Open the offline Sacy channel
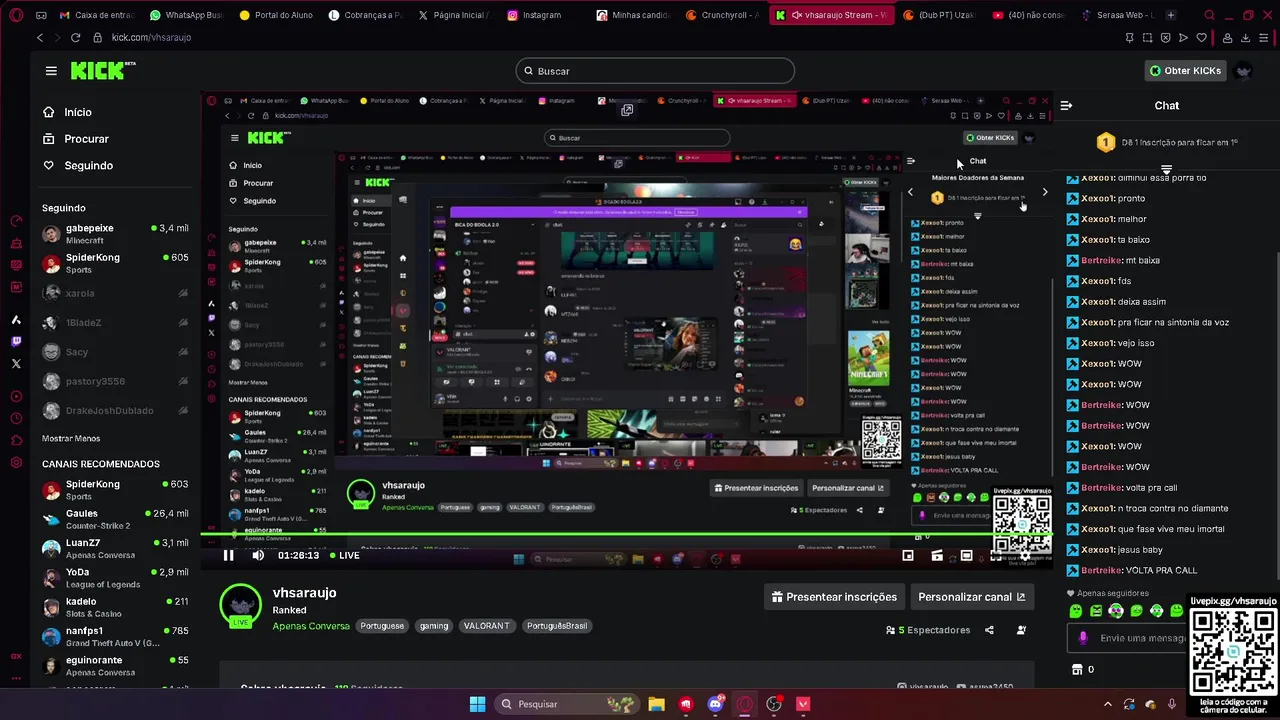The width and height of the screenshot is (1280, 720). pyautogui.click(x=115, y=352)
